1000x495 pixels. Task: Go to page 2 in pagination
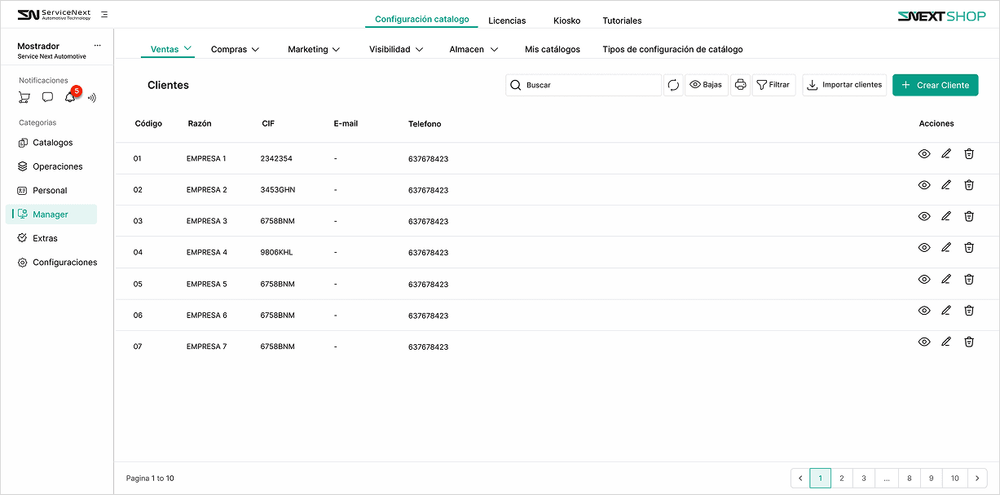842,479
